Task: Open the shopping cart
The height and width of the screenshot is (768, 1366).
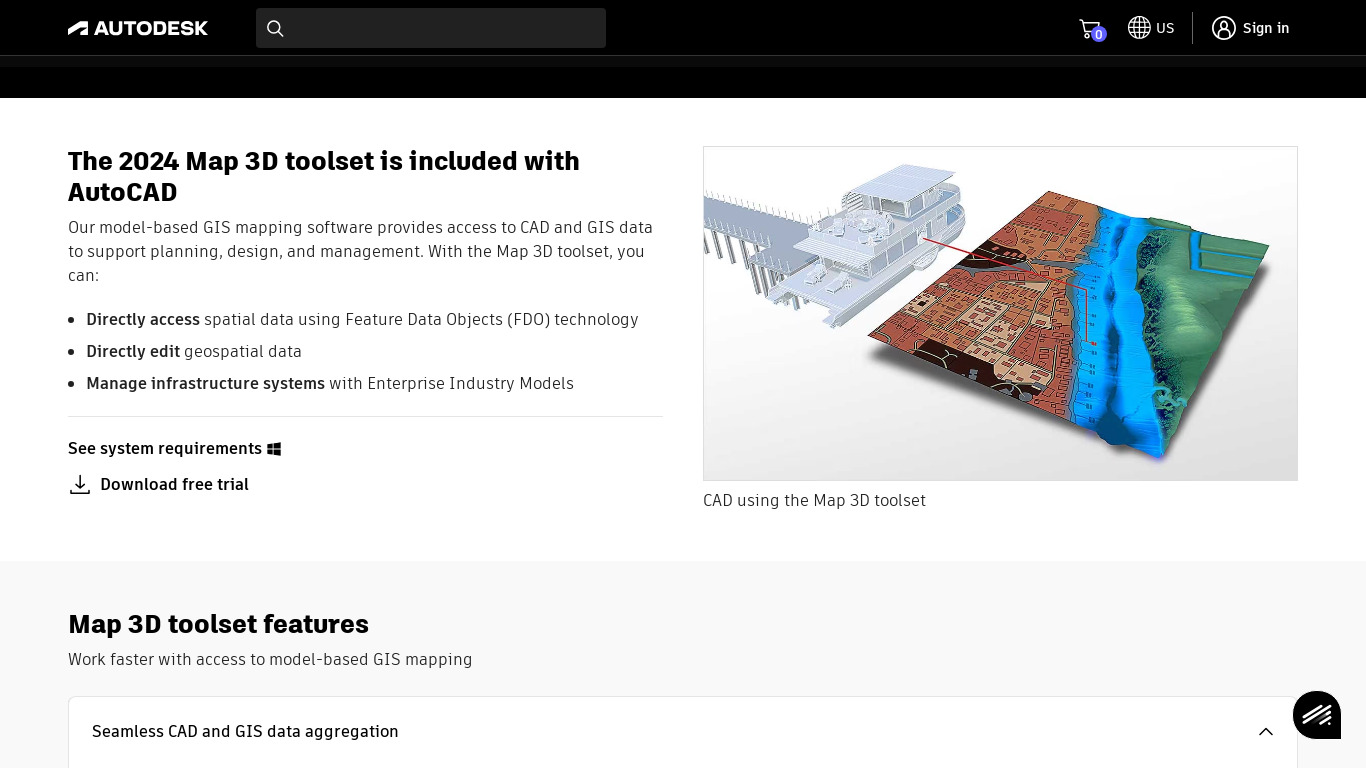Action: (x=1091, y=29)
